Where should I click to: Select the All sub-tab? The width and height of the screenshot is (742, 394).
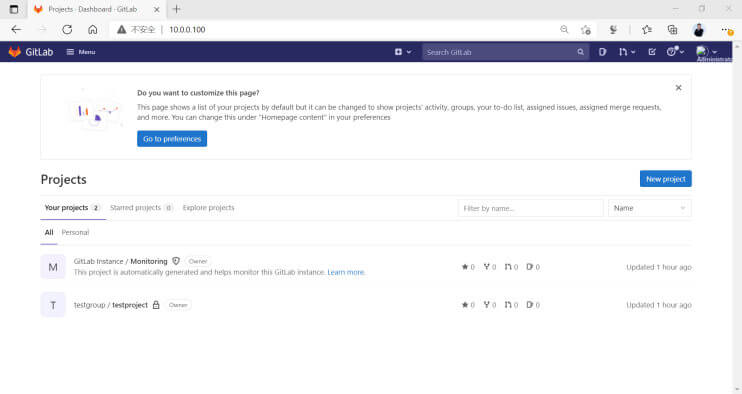tap(49, 232)
